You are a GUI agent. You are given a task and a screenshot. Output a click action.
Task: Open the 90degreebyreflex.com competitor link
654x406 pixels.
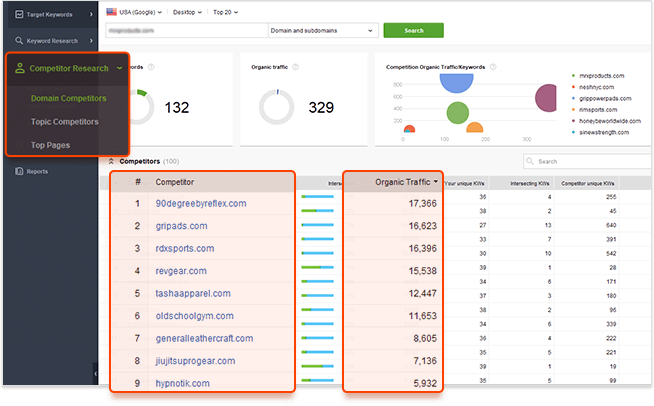201,203
